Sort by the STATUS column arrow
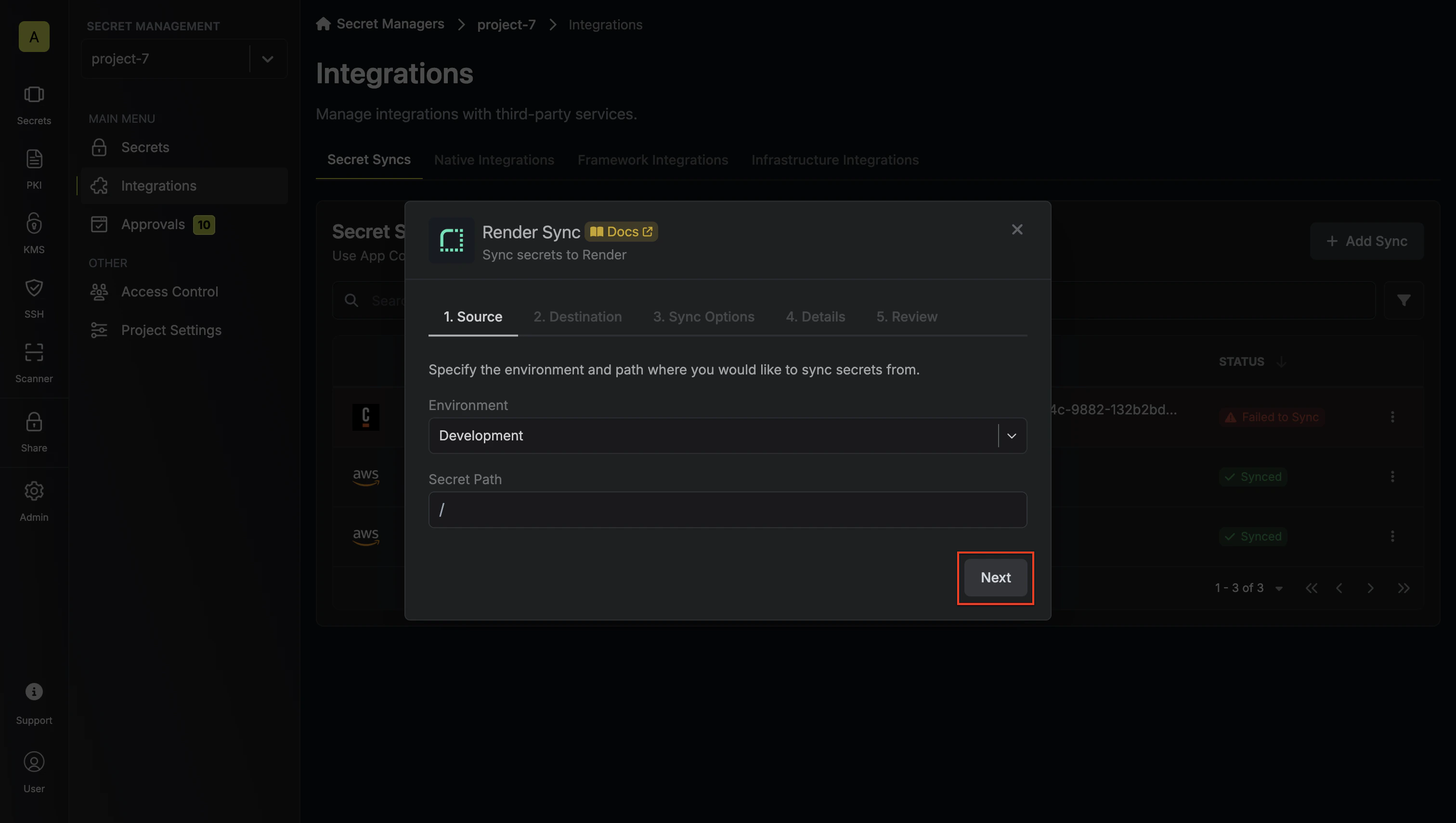Screen dimensions: 1456x823 pos(1282,362)
